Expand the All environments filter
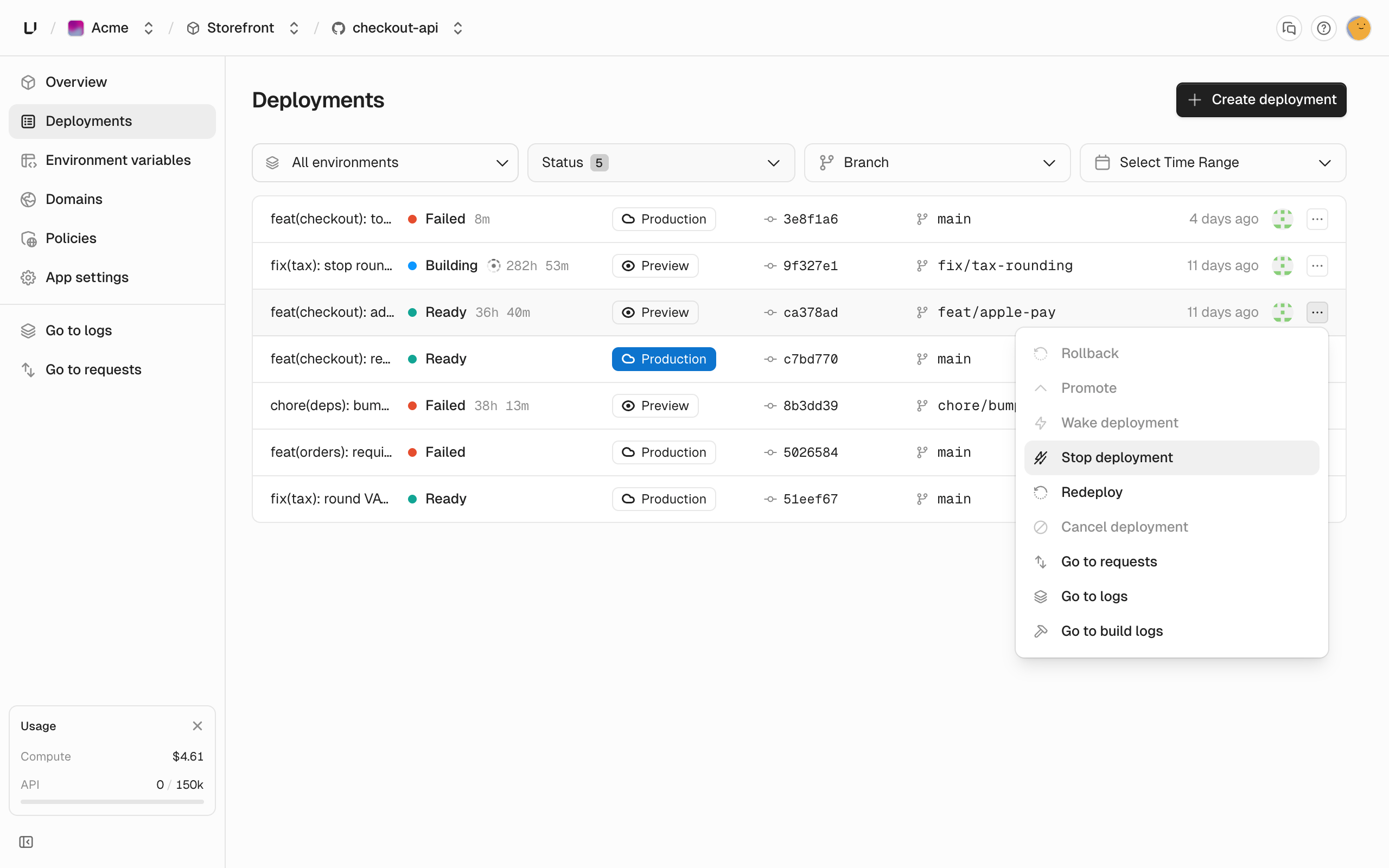 385,162
